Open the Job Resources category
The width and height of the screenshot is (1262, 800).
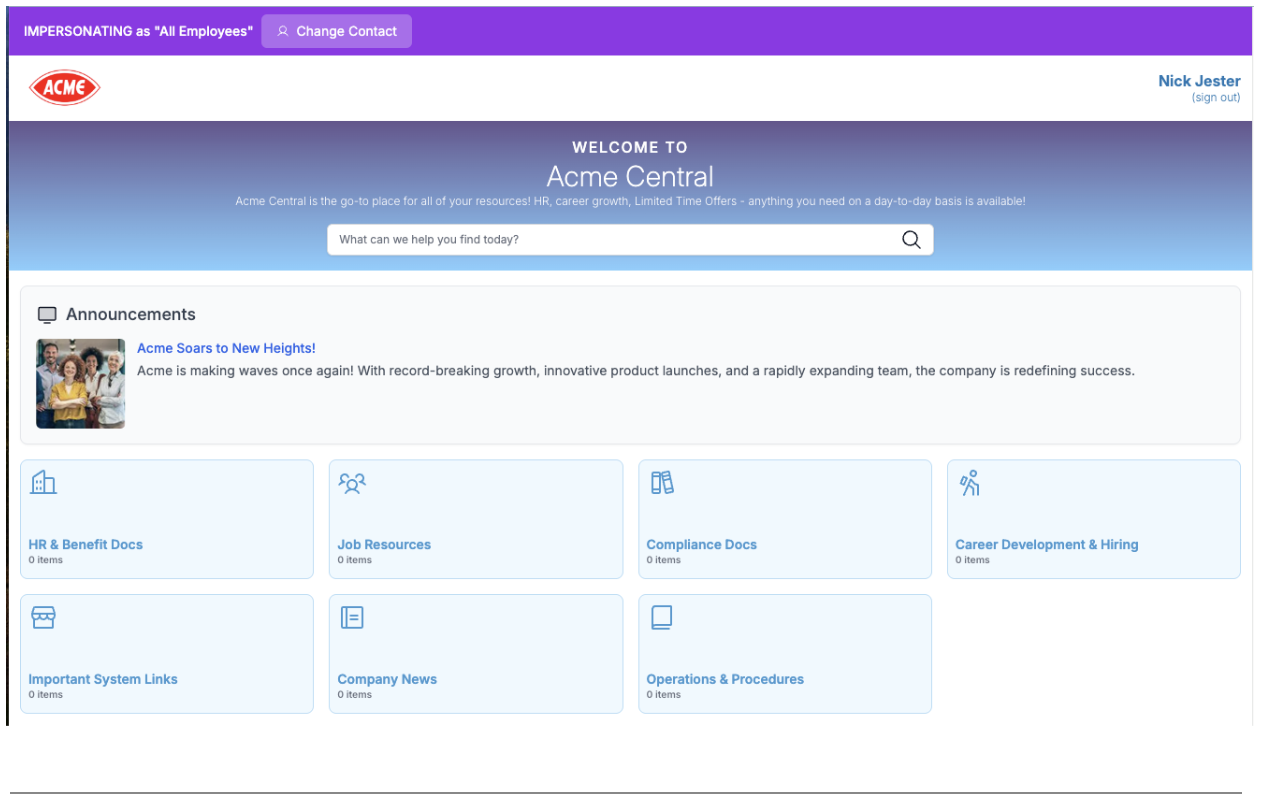click(x=476, y=519)
